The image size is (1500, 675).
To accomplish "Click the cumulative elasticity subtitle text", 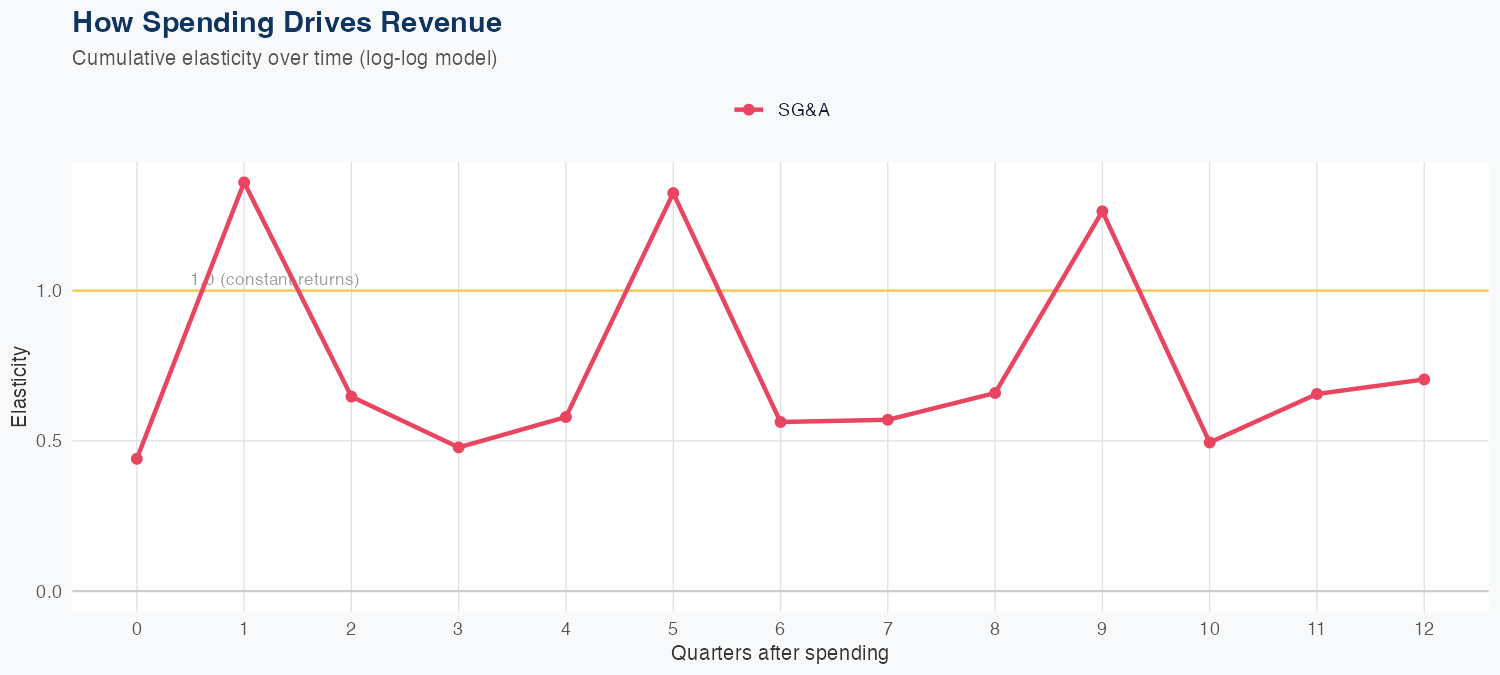I will click(x=284, y=58).
